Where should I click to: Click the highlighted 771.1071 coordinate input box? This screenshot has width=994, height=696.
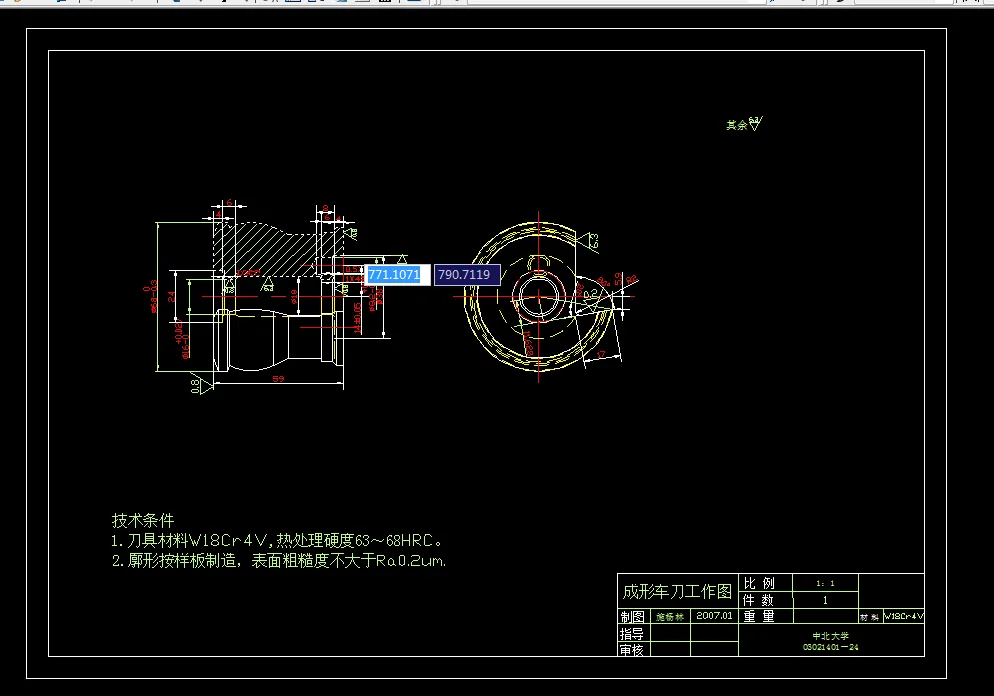point(397,274)
